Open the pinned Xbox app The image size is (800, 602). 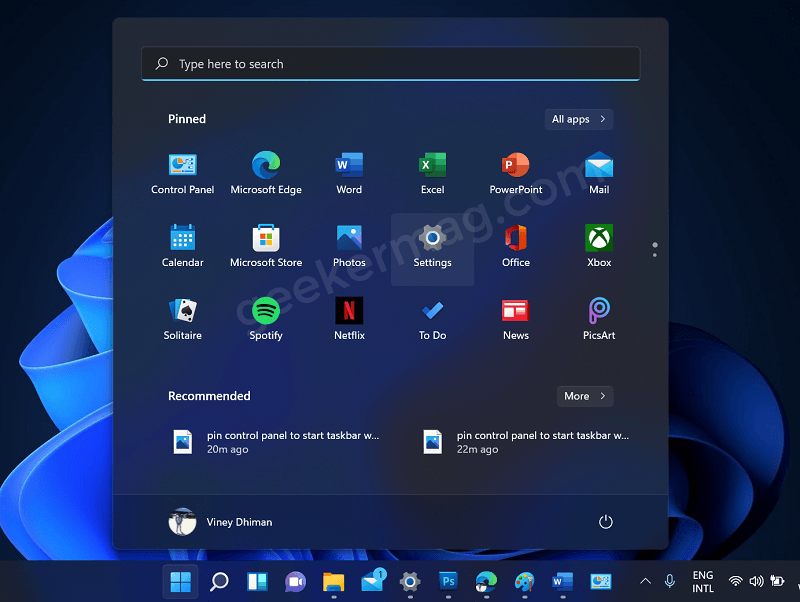(x=599, y=247)
